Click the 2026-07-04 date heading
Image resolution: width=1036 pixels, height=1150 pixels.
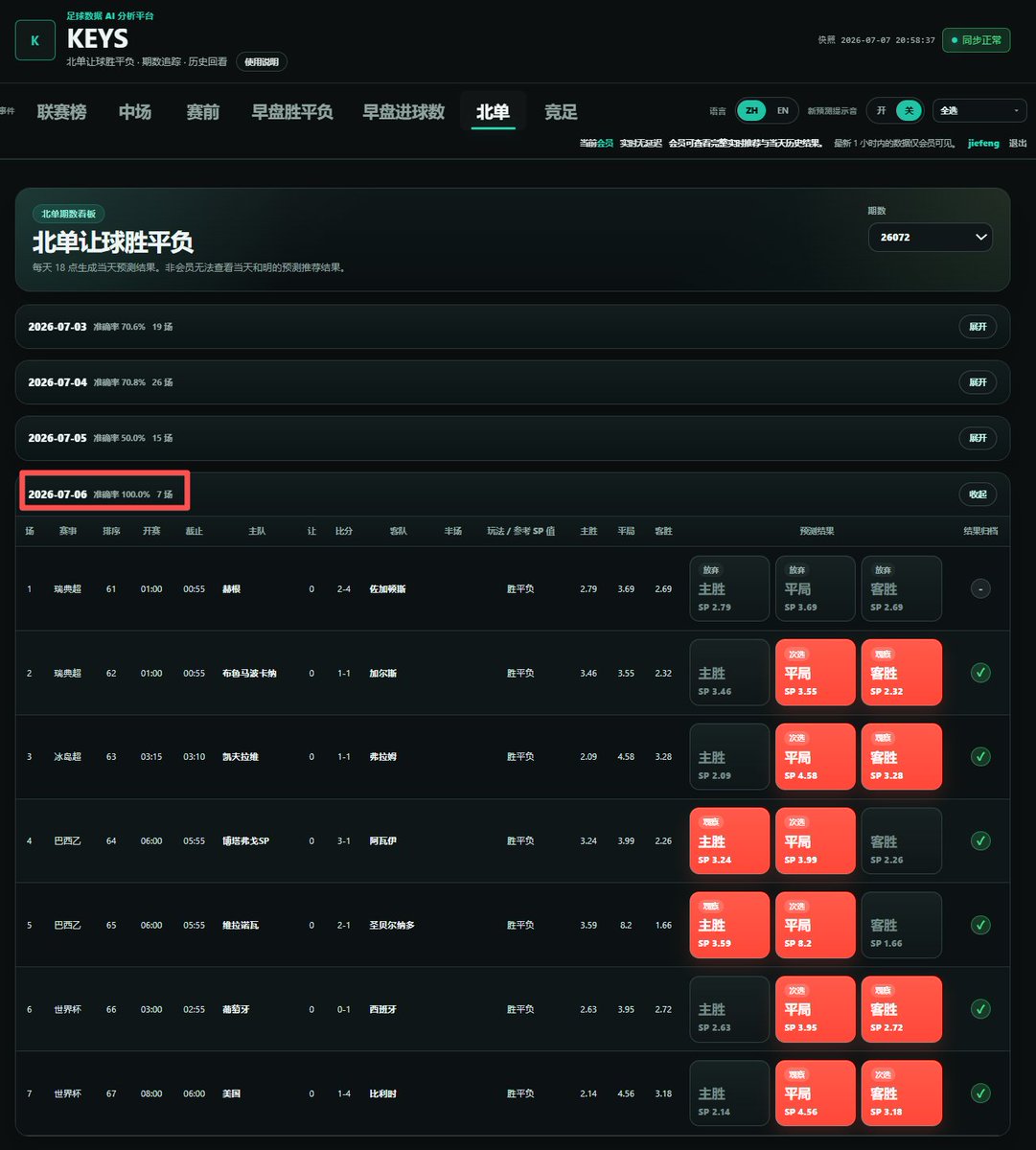pyautogui.click(x=58, y=382)
